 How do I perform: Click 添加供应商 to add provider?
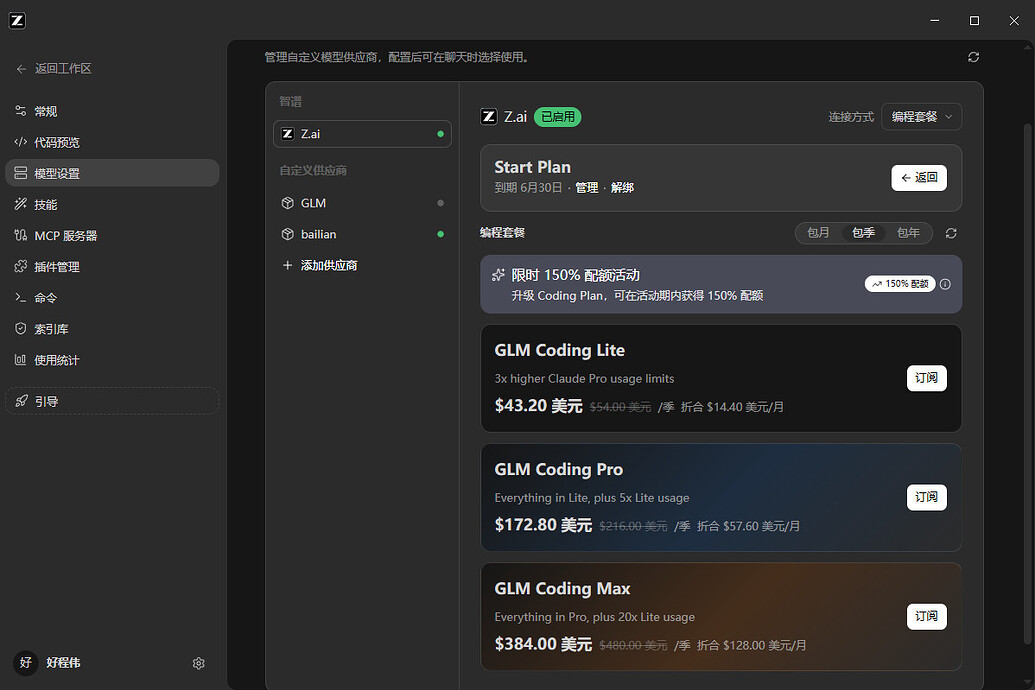[362, 265]
